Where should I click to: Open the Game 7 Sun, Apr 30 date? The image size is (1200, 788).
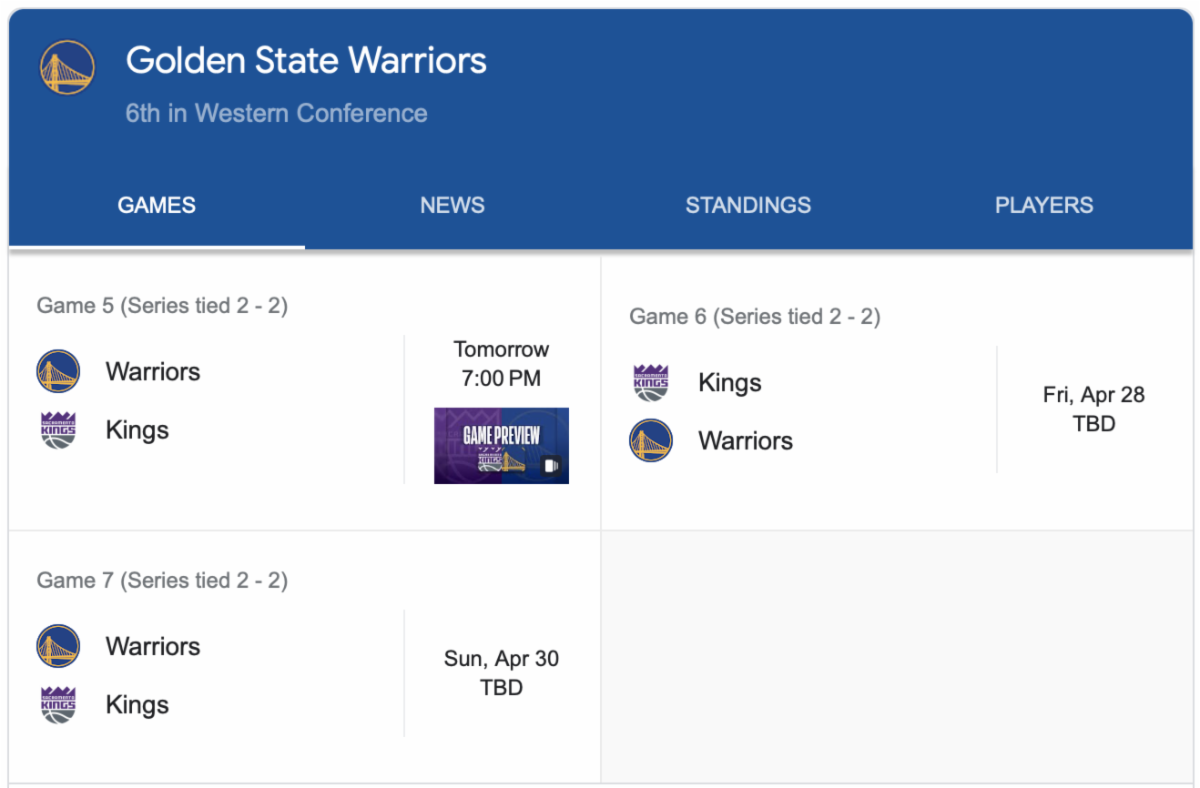[501, 659]
